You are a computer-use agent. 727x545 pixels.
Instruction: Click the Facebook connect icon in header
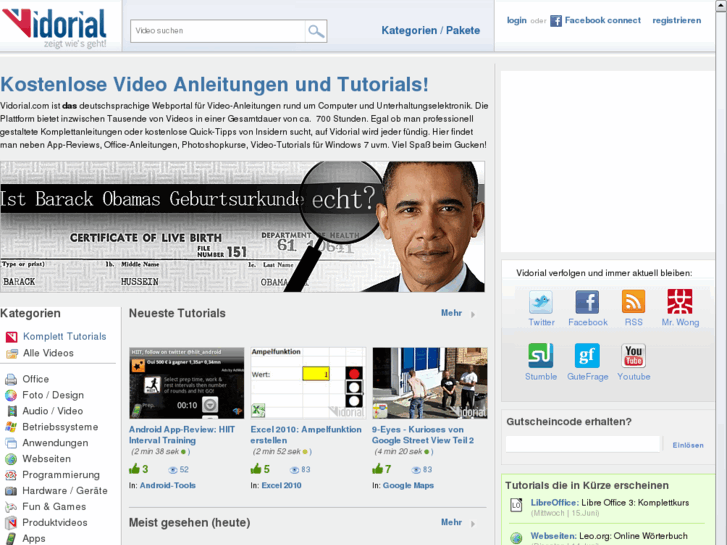(x=556, y=21)
